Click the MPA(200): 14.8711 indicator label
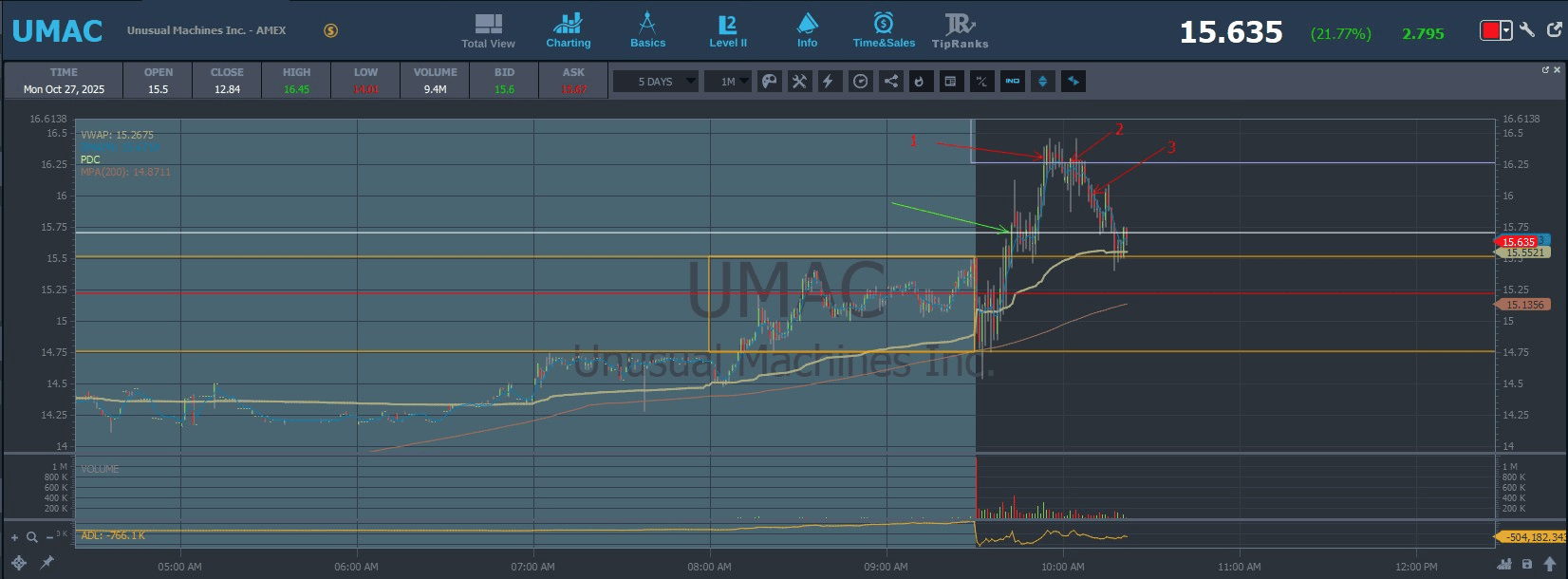Screen dimensions: 1568x579 pos(125,172)
